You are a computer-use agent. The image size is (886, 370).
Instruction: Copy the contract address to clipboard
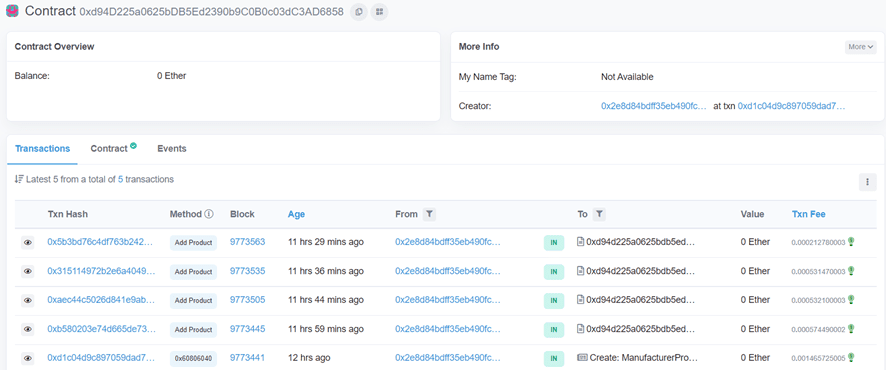click(358, 11)
